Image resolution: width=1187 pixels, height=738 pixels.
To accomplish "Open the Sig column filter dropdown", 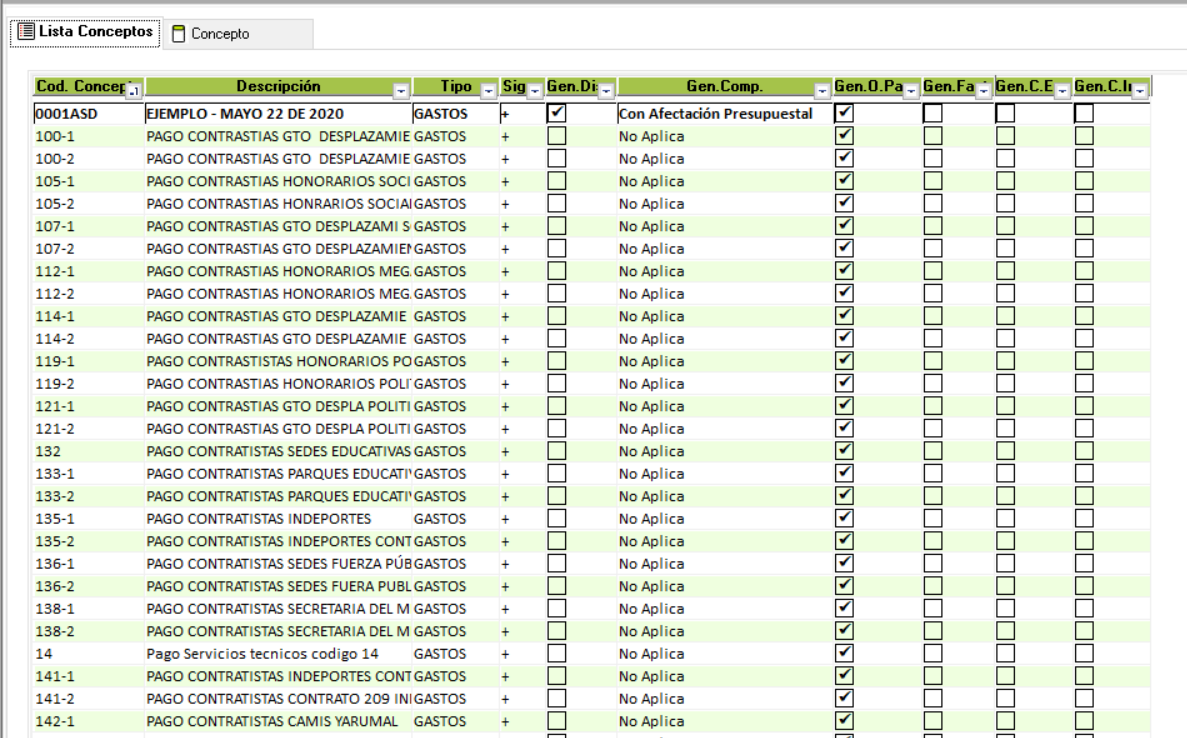I will (535, 91).
